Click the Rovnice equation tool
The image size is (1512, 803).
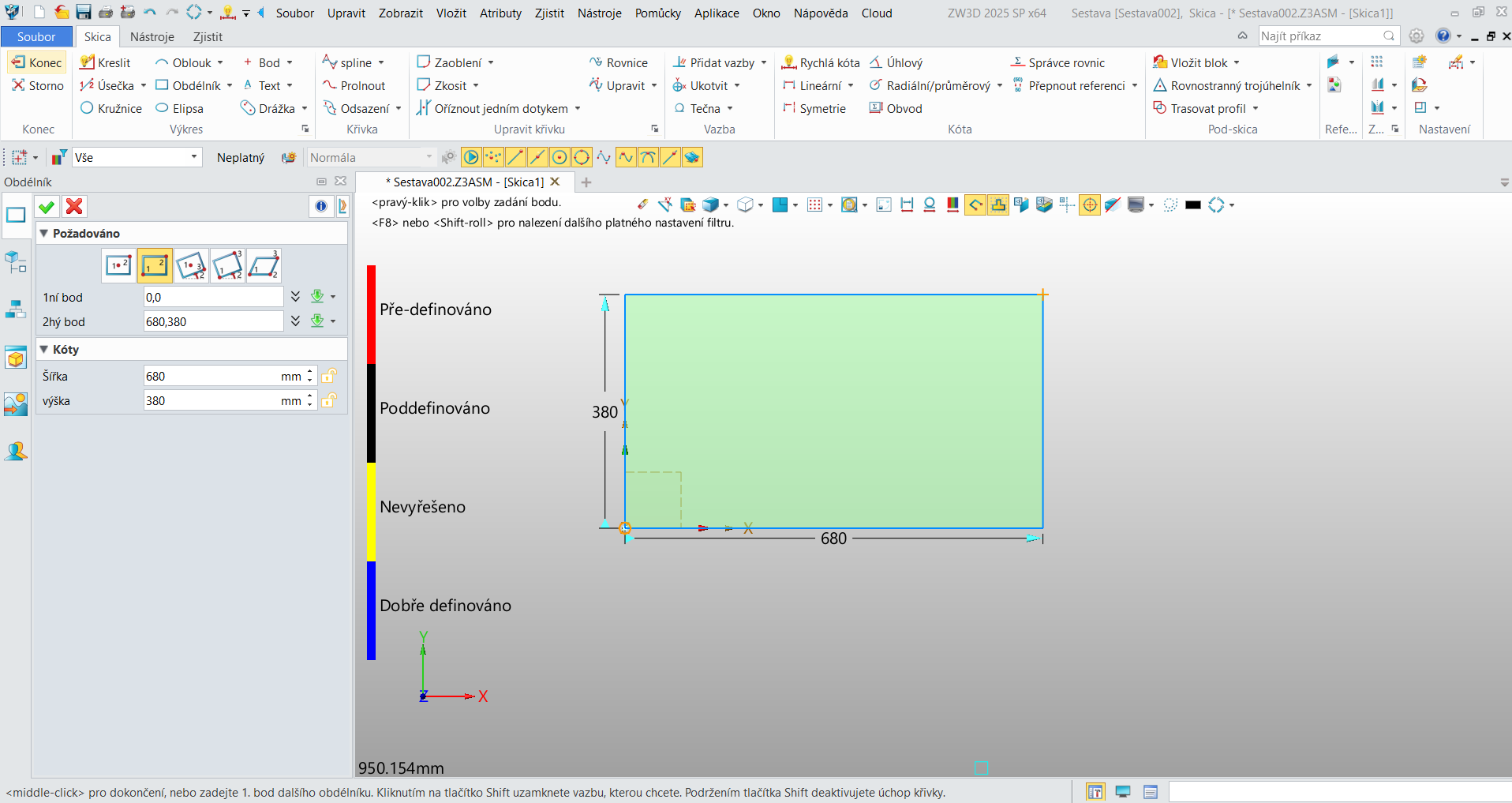pos(618,62)
